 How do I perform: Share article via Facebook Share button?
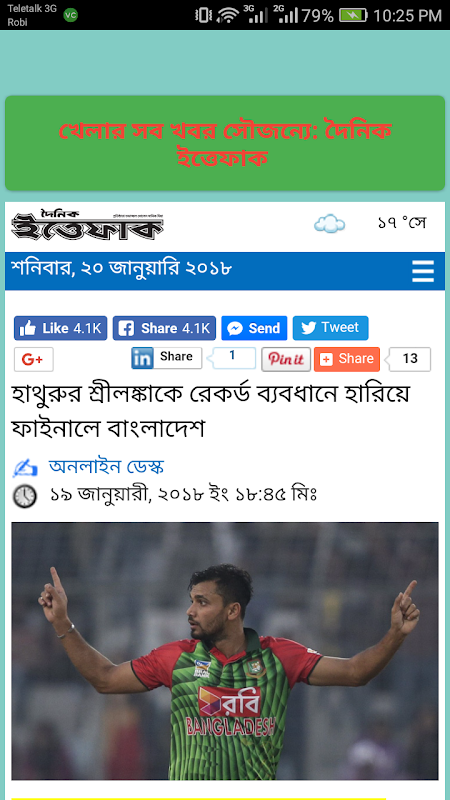coord(164,328)
